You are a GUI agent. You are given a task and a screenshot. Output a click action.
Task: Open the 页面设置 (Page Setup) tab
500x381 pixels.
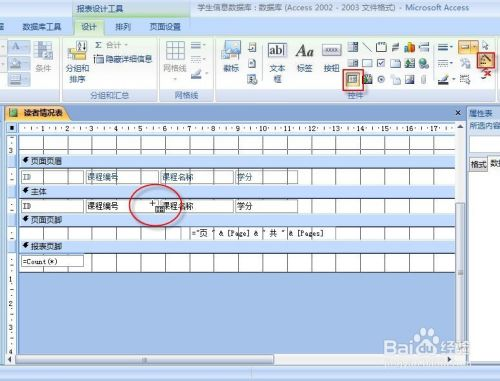click(165, 27)
